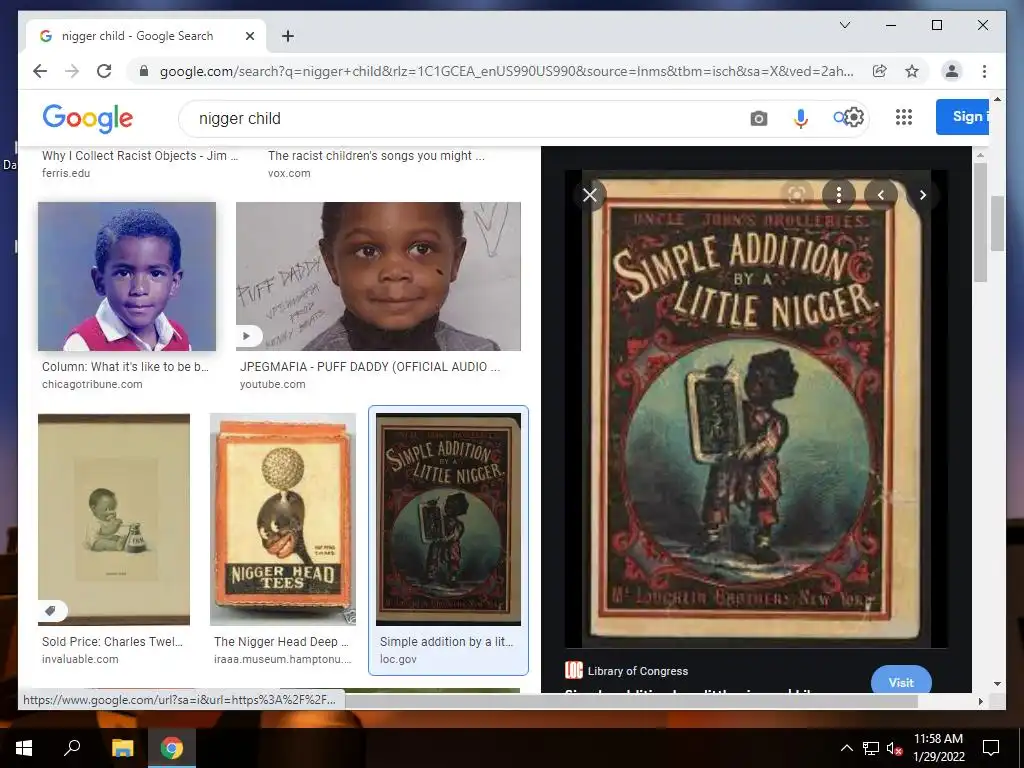The height and width of the screenshot is (768, 1024).
Task: Visit the source page via Visit button
Action: pyautogui.click(x=901, y=681)
